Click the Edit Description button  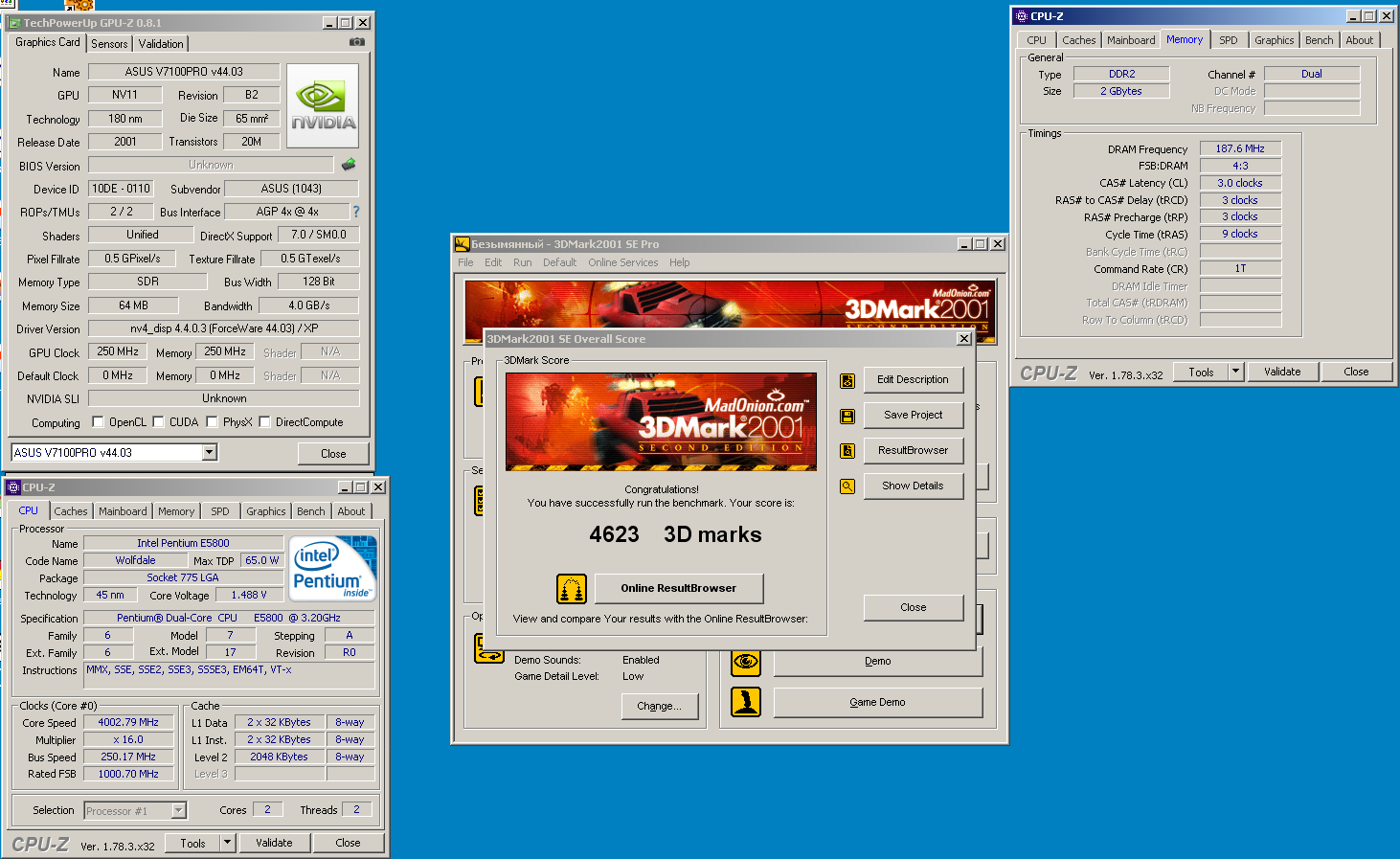(x=914, y=380)
